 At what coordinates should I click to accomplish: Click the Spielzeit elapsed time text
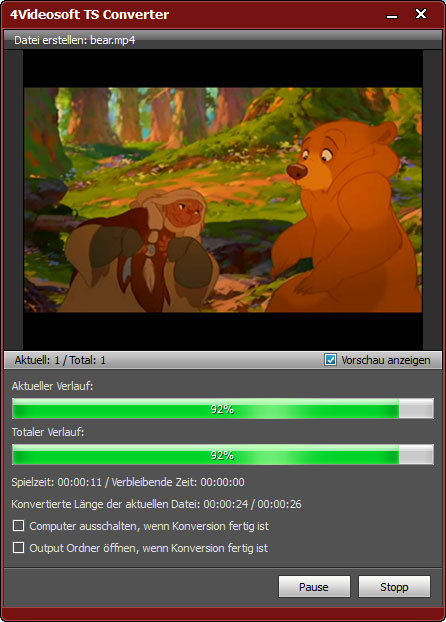pos(57,482)
